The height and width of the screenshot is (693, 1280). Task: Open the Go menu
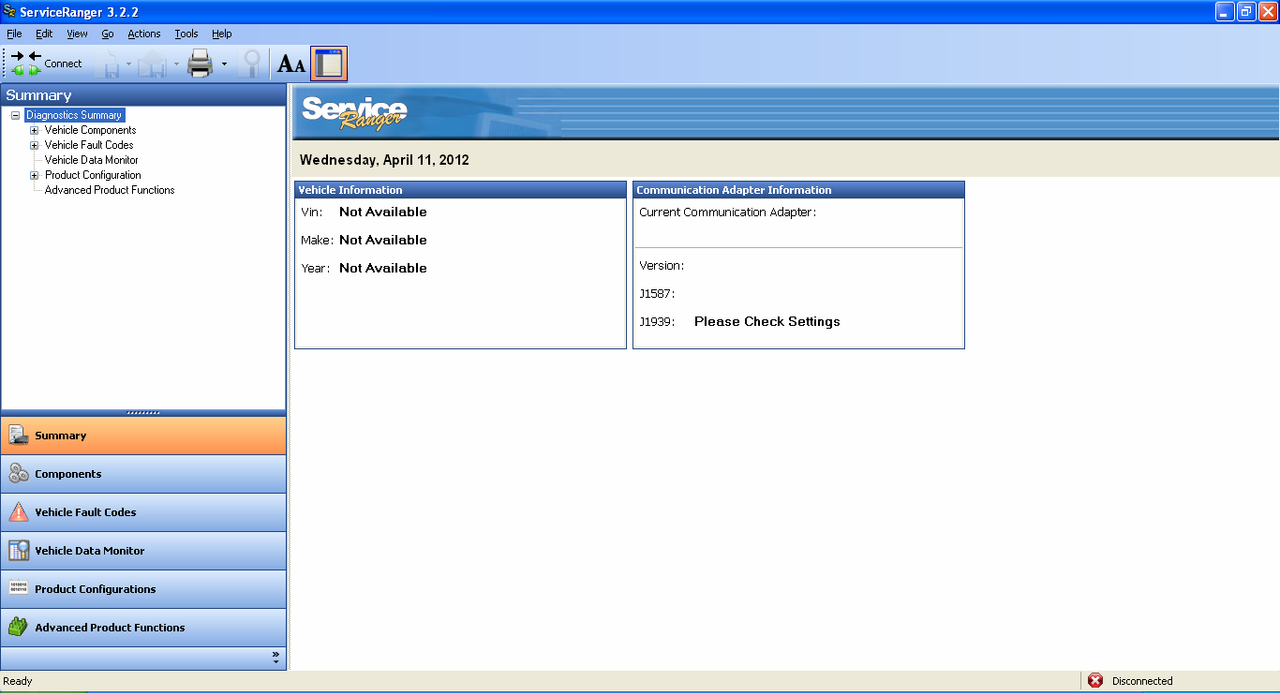[x=108, y=34]
